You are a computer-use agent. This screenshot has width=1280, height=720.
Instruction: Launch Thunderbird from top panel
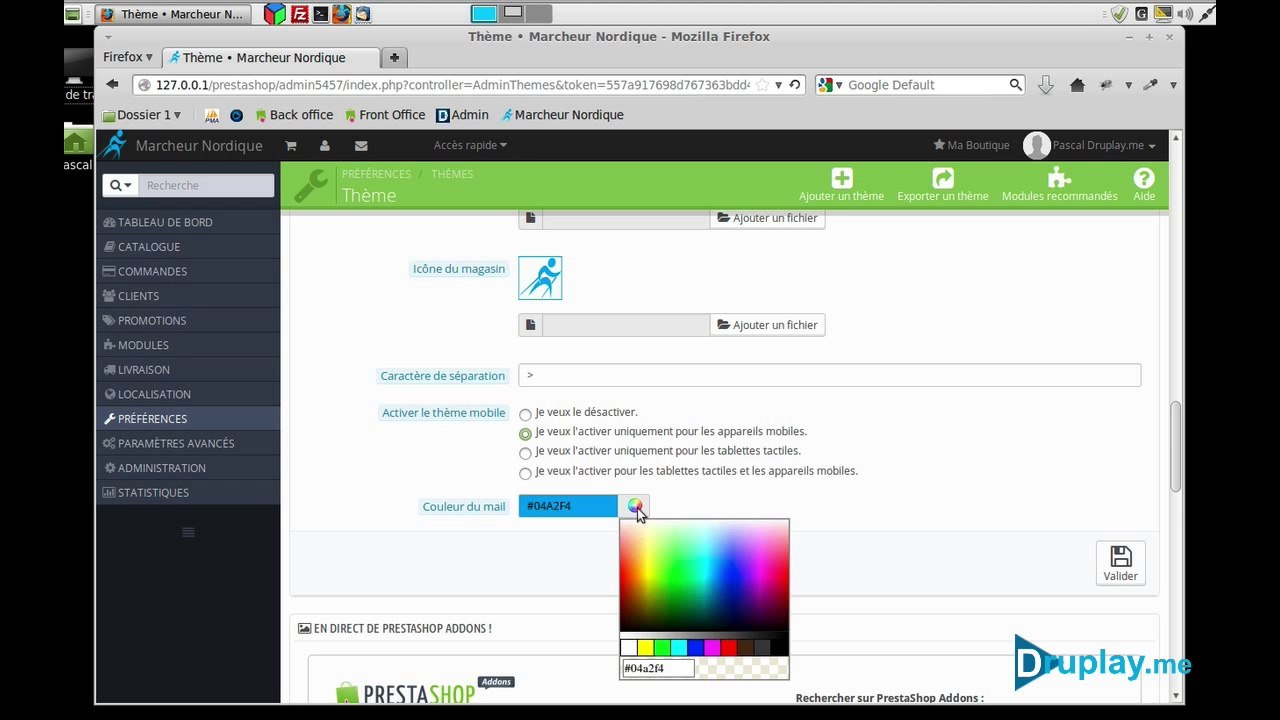pos(363,14)
